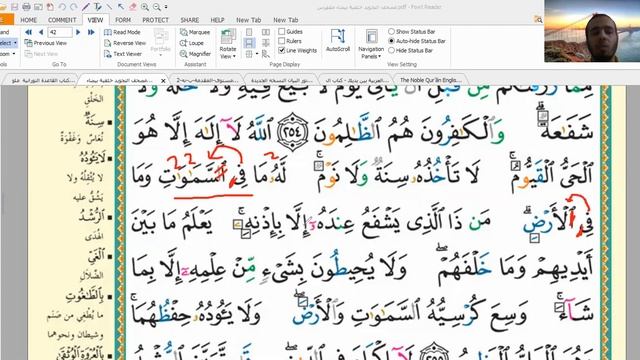Open Text Viewer

coord(123,53)
